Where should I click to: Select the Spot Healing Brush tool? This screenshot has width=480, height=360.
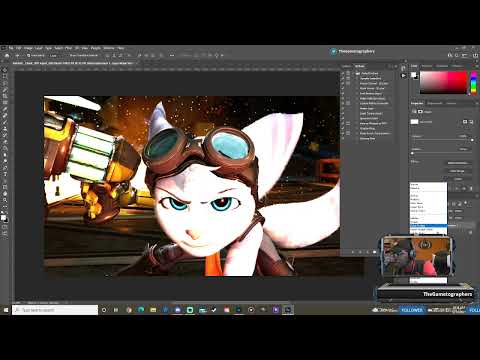5,116
